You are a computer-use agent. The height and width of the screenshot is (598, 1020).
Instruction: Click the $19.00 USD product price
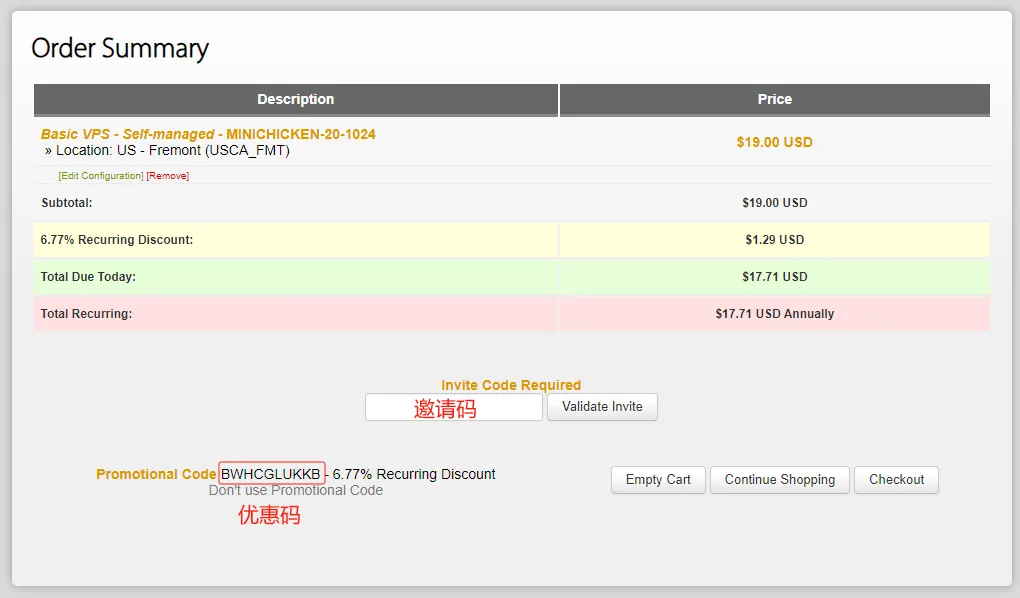click(x=774, y=143)
